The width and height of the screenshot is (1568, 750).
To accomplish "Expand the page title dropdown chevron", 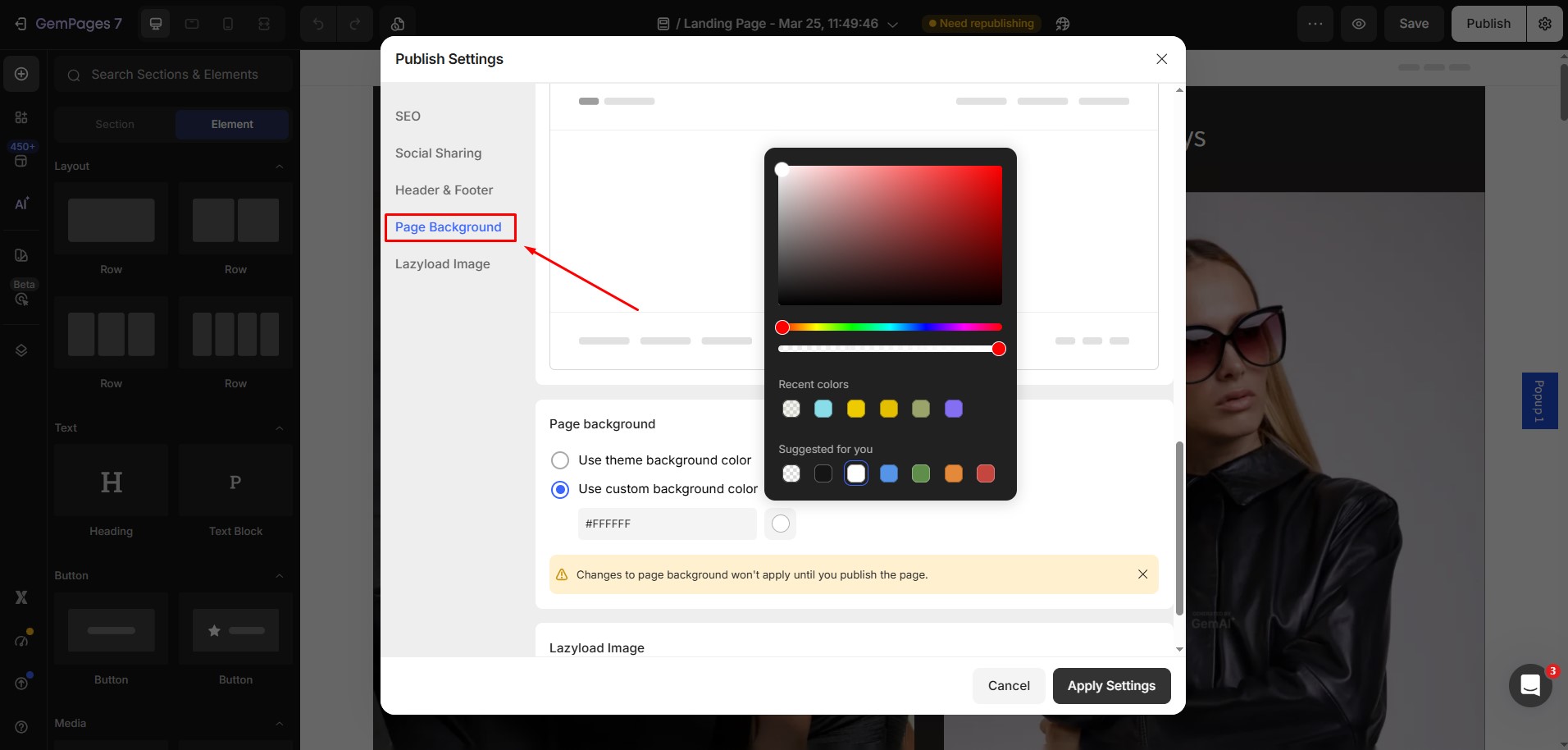I will [893, 25].
